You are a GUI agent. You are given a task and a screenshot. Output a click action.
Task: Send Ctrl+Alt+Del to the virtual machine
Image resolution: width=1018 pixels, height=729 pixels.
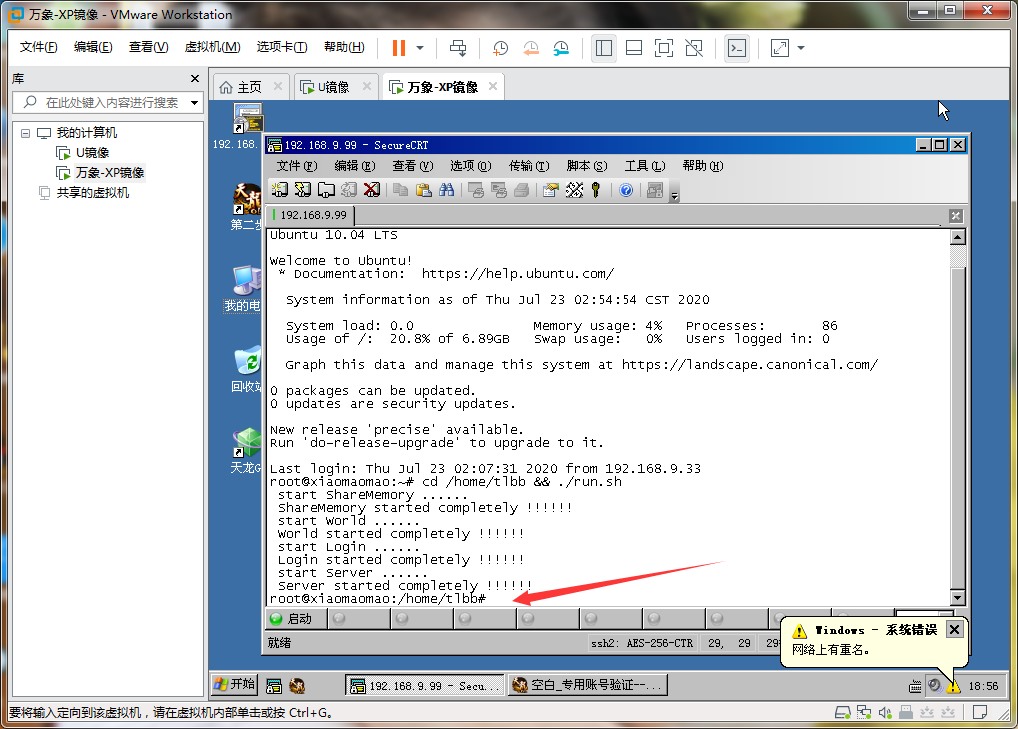[x=458, y=48]
